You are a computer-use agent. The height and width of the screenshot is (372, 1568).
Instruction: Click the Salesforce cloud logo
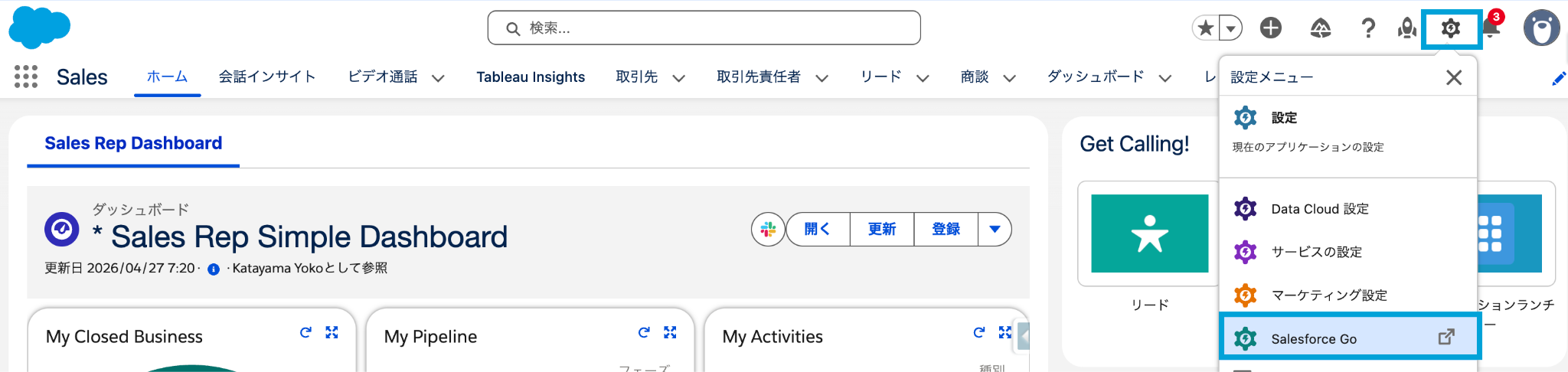pos(39,28)
